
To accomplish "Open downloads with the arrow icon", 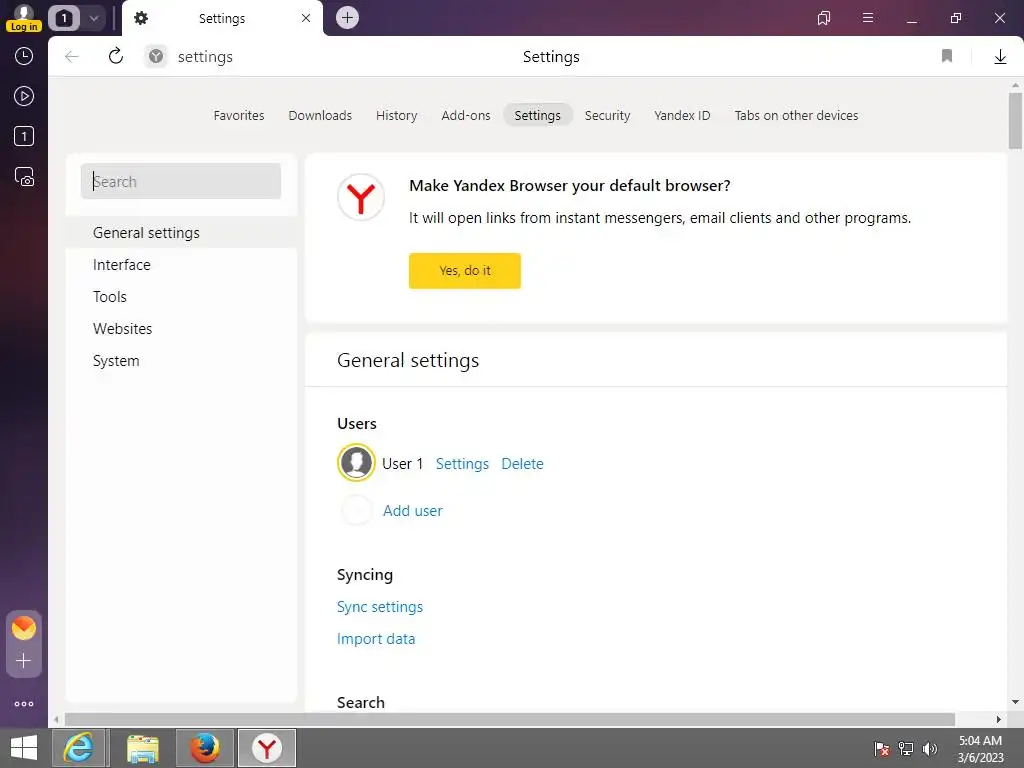I will 1000,57.
